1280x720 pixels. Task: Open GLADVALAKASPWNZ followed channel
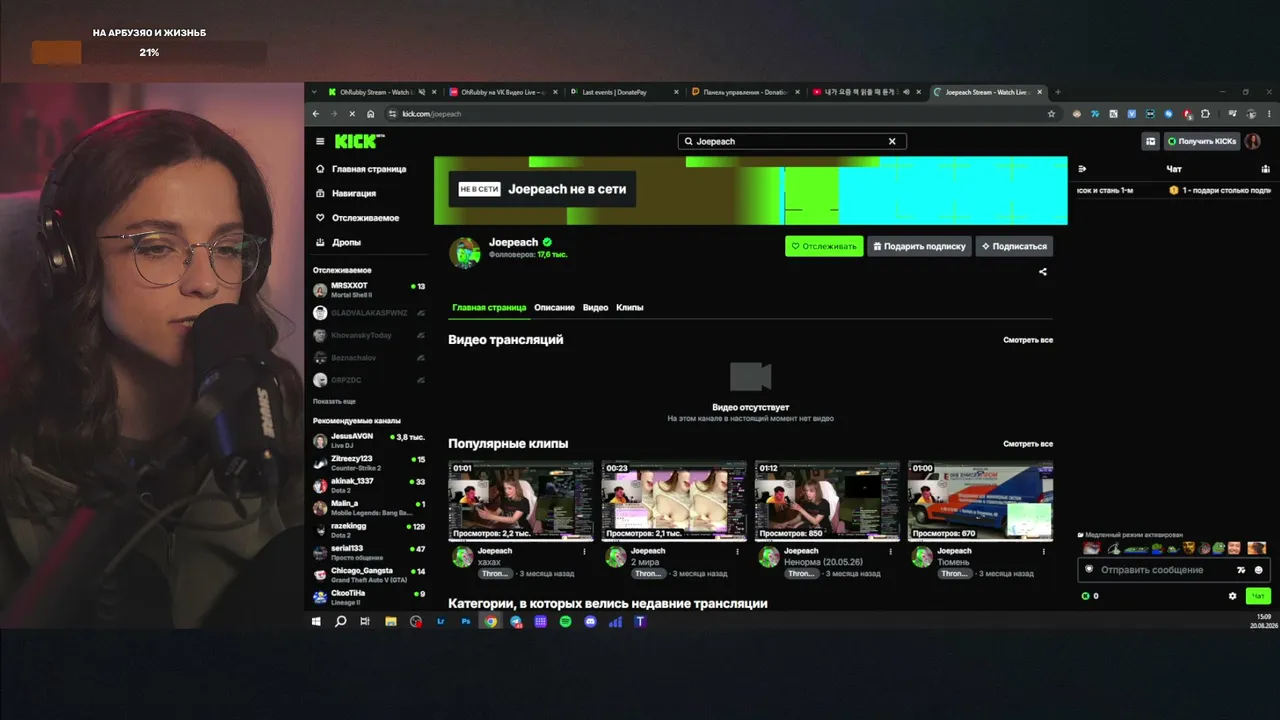click(x=369, y=313)
